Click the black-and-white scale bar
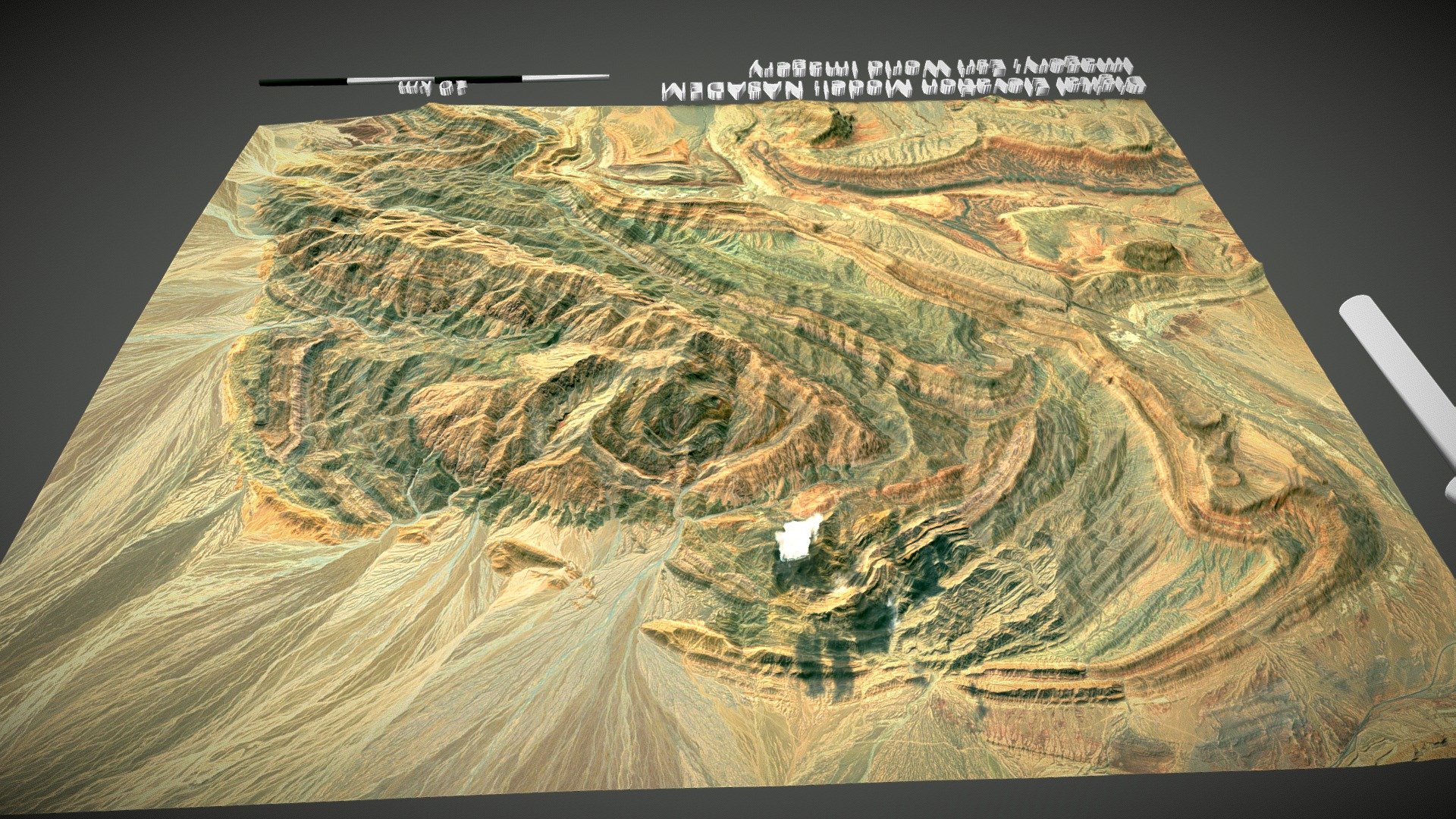This screenshot has width=1456, height=819. [434, 79]
